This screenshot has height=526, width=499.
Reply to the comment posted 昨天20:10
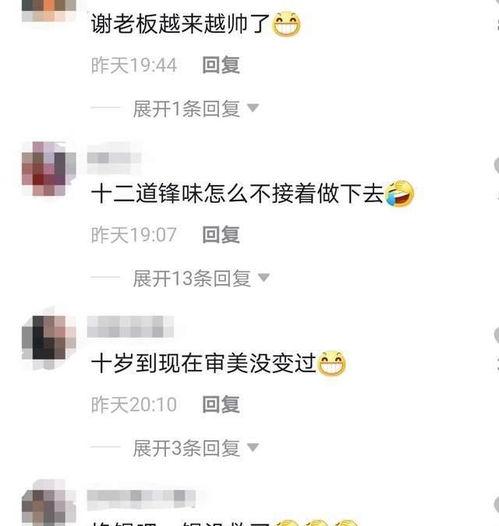(221, 404)
